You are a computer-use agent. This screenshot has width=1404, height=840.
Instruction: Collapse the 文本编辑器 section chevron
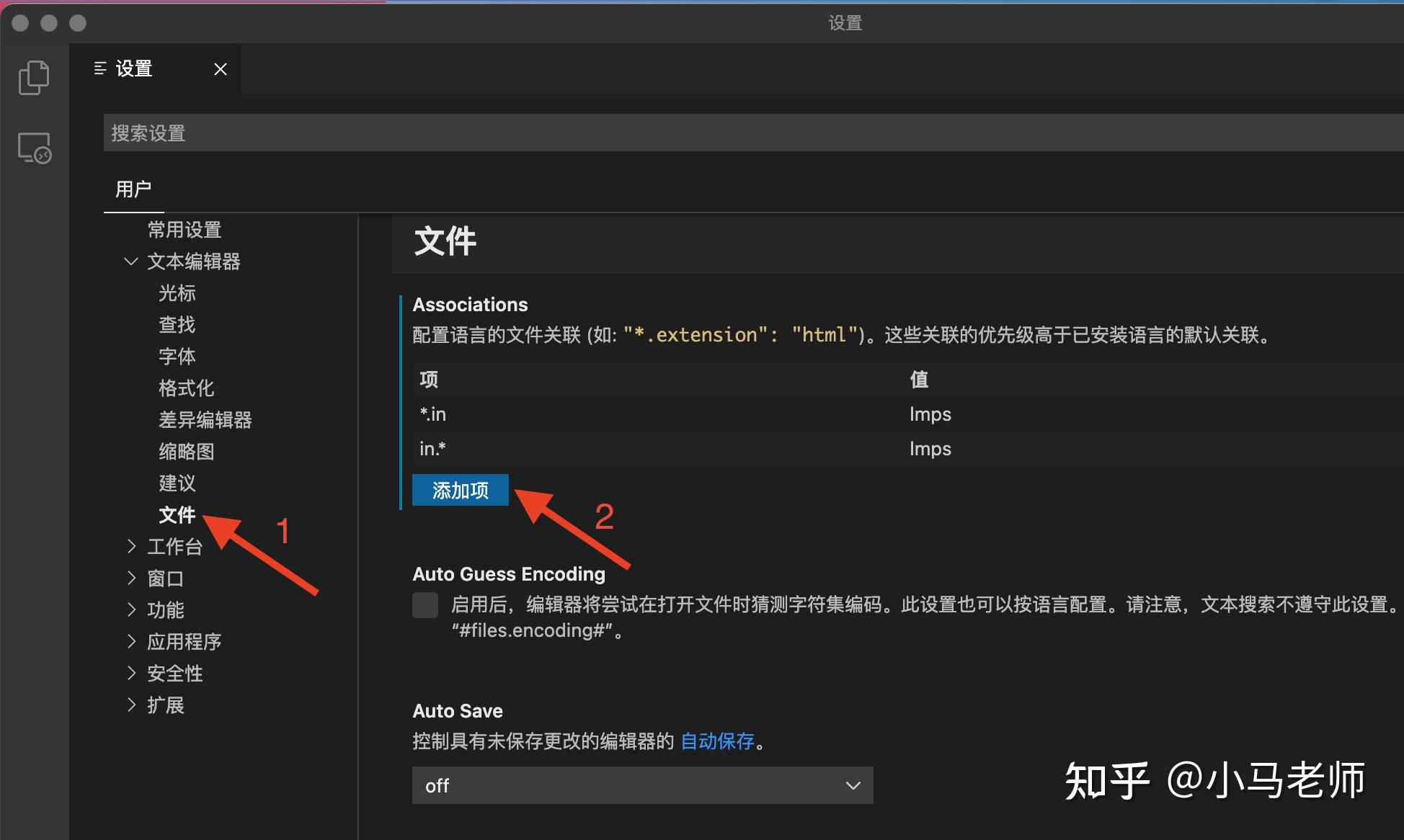tap(130, 261)
